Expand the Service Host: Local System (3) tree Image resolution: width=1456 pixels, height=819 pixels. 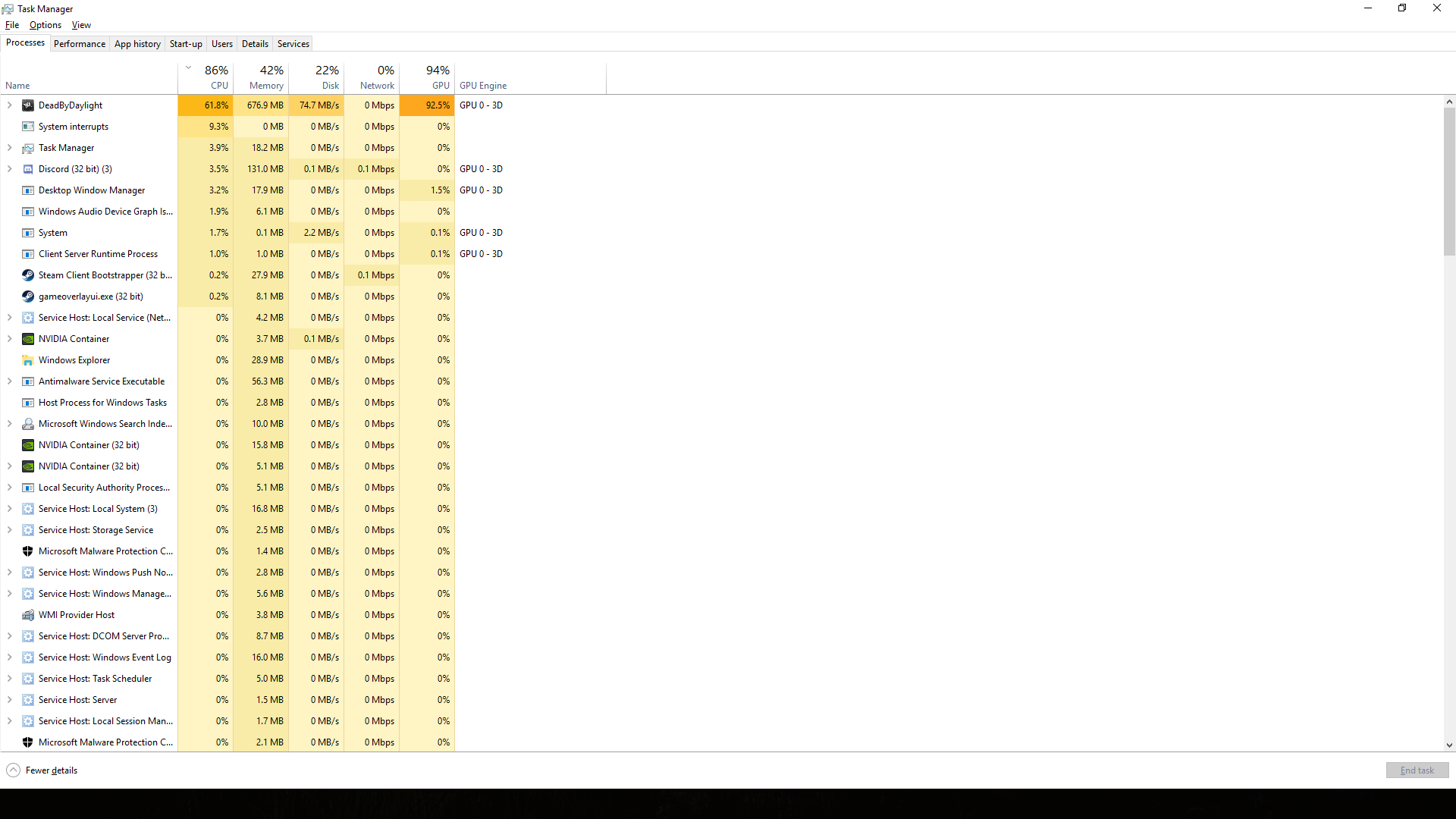[x=10, y=508]
